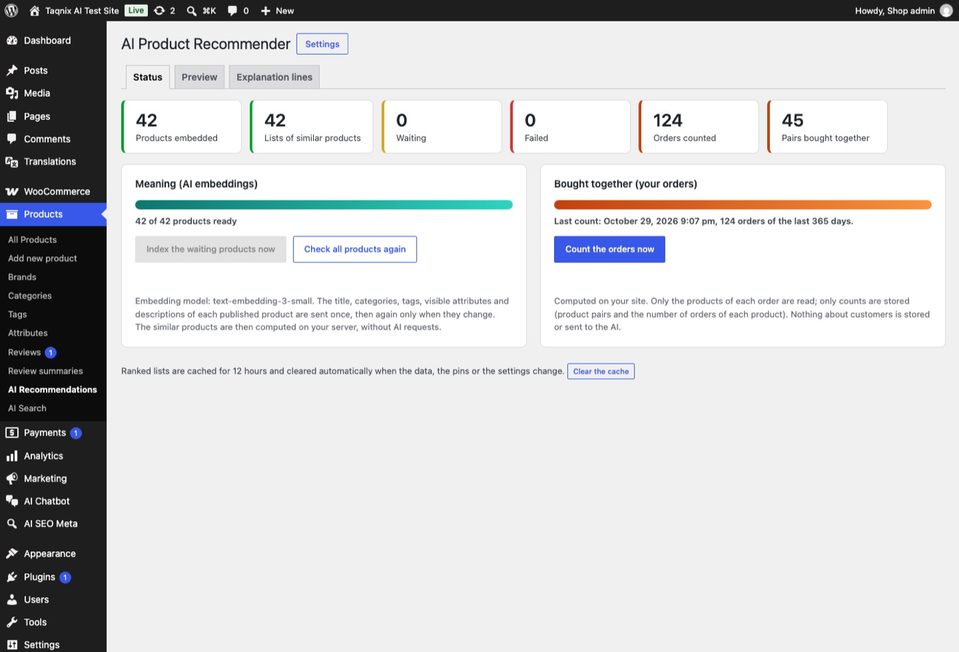Click the Payments notification badge

click(76, 433)
